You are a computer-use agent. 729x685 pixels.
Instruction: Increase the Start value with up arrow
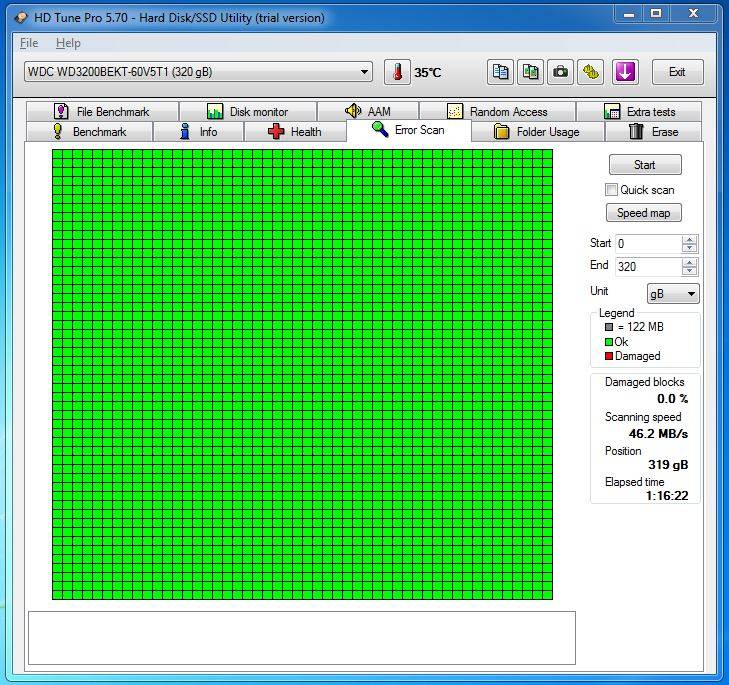(689, 239)
